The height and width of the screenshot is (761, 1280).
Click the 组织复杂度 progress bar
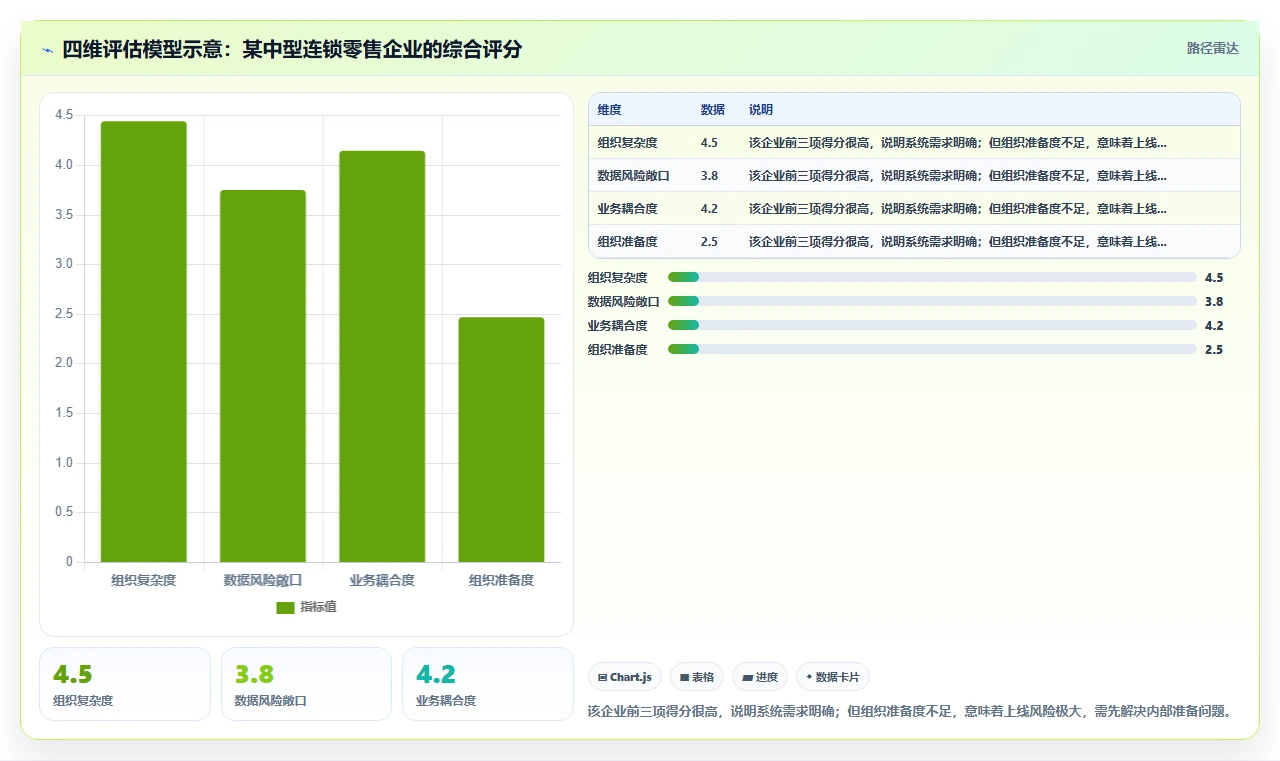click(x=932, y=277)
